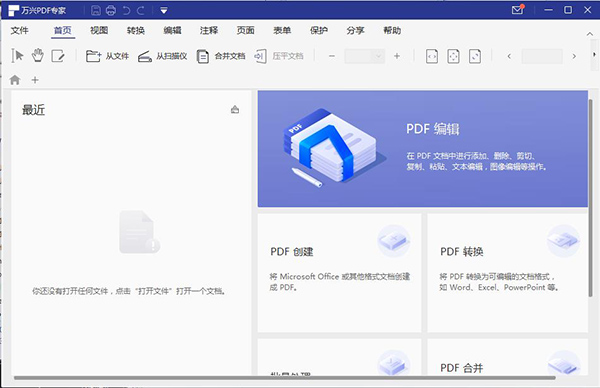Viewport: 600px width, 388px height.
Task: Activate the Hand pan tool
Action: coord(38,56)
